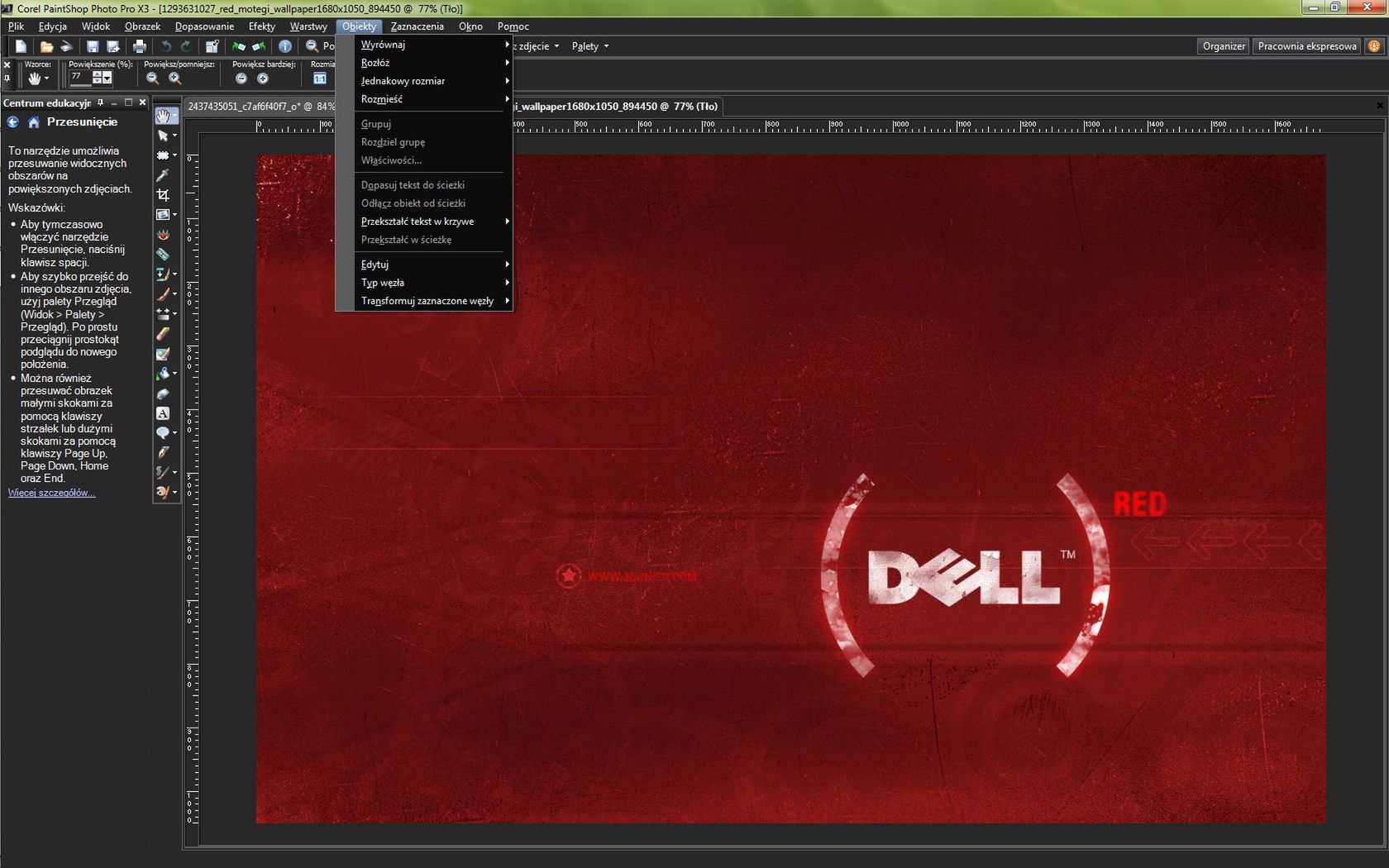Redo the last action
The width and height of the screenshot is (1389, 868).
(186, 46)
